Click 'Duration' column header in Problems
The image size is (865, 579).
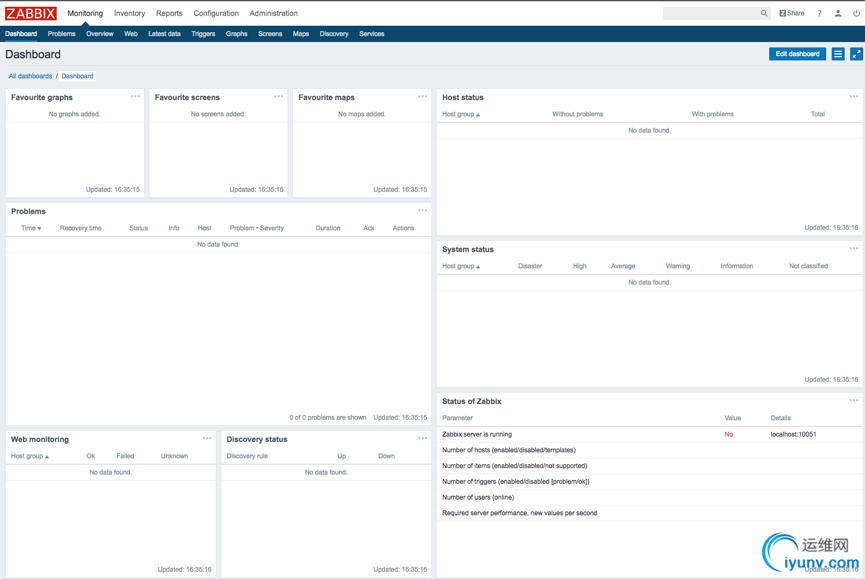tap(328, 228)
